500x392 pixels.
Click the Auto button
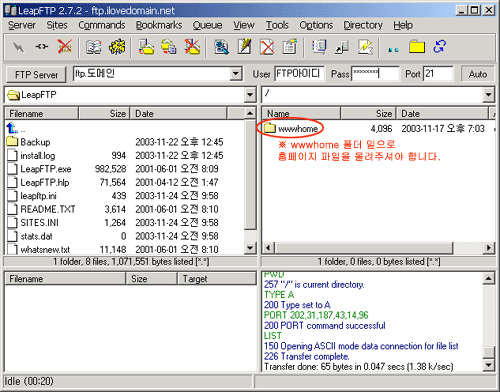pyautogui.click(x=478, y=74)
